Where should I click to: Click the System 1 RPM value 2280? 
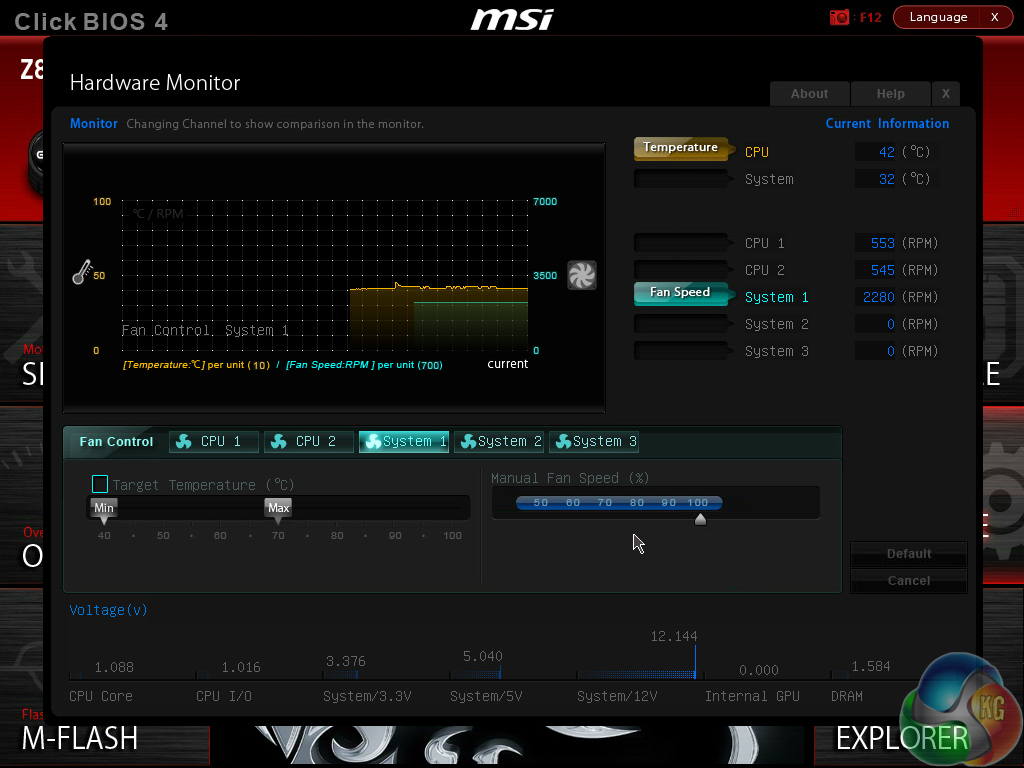(x=878, y=297)
